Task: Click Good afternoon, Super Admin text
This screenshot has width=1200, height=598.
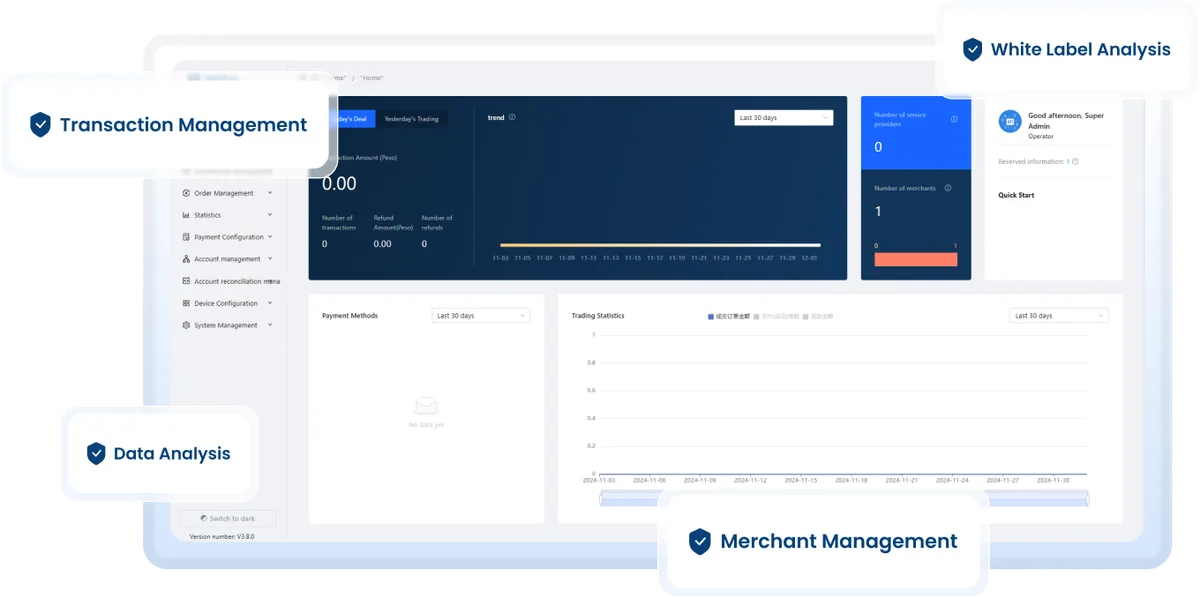Action: [x=1066, y=120]
